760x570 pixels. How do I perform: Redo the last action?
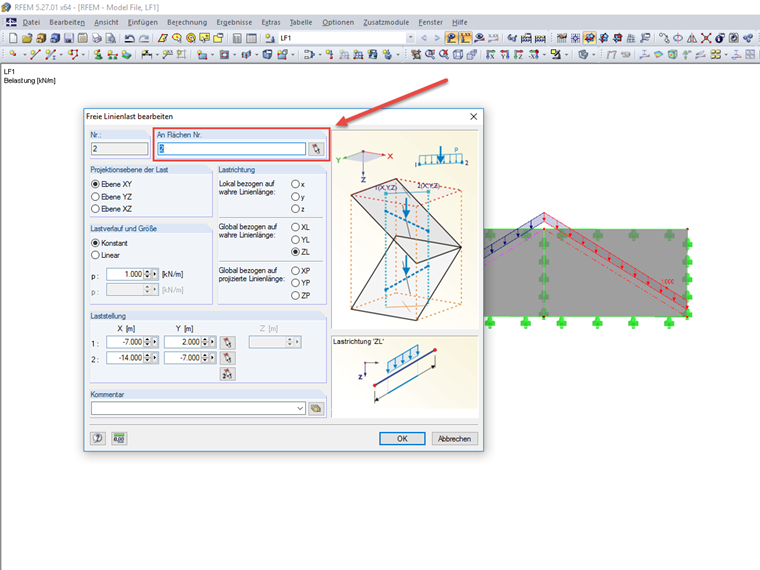click(x=144, y=38)
